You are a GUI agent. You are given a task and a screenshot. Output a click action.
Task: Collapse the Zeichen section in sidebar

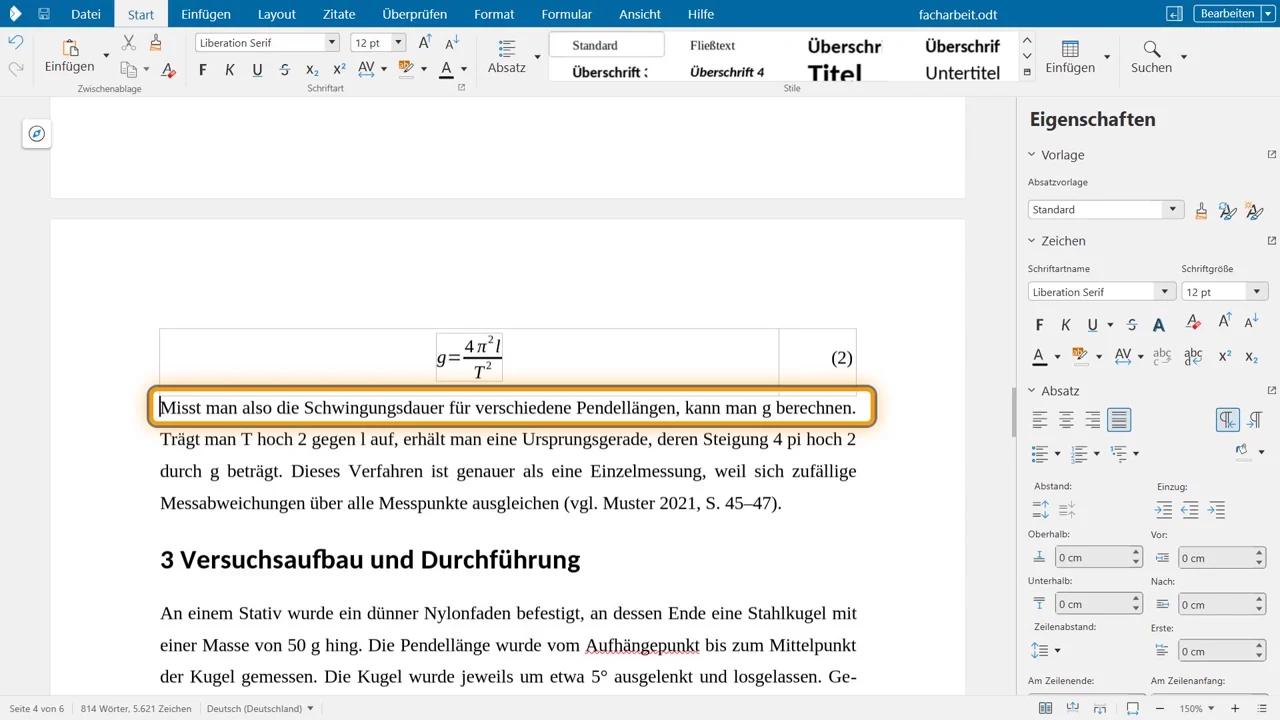[1032, 241]
